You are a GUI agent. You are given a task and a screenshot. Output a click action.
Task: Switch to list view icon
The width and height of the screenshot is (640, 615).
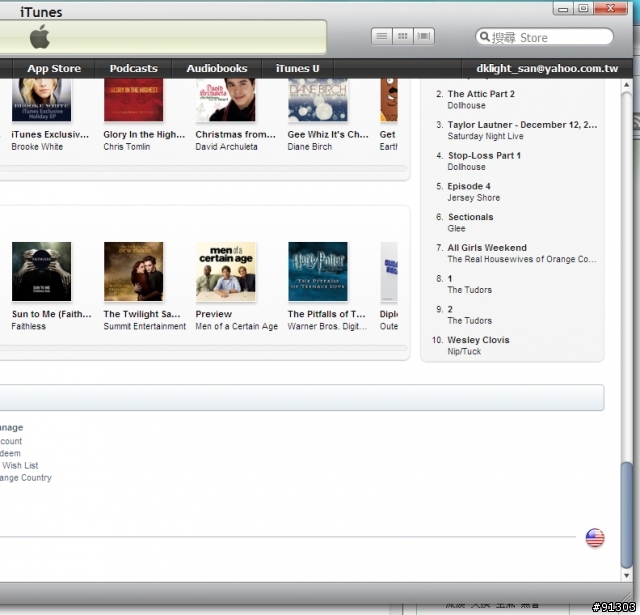point(382,36)
